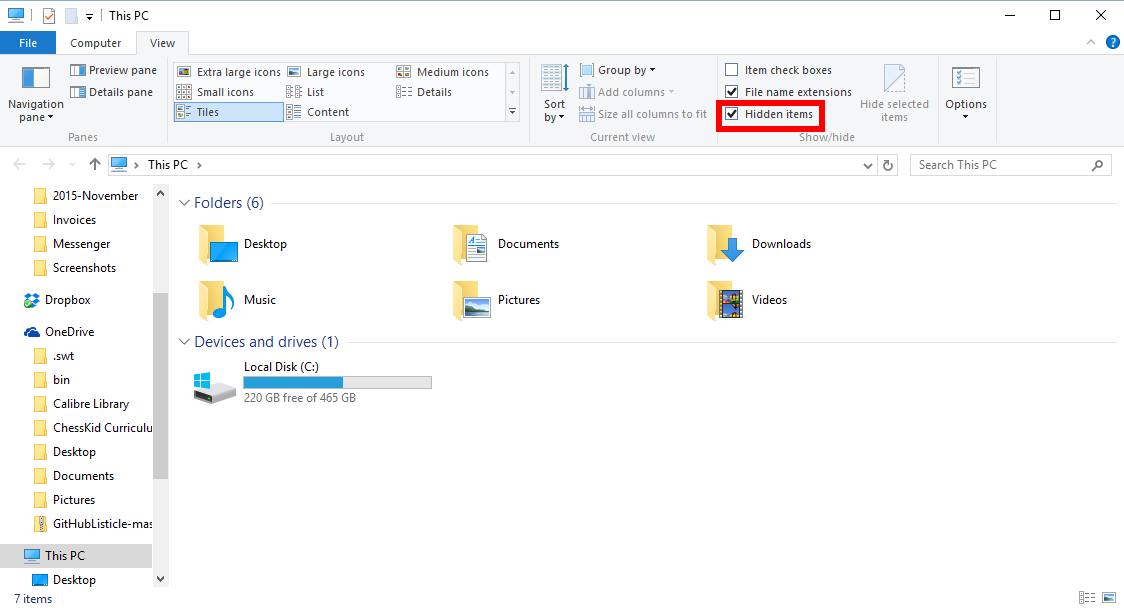This screenshot has width=1124, height=608.
Task: Switch to the Computer tab
Action: [95, 42]
